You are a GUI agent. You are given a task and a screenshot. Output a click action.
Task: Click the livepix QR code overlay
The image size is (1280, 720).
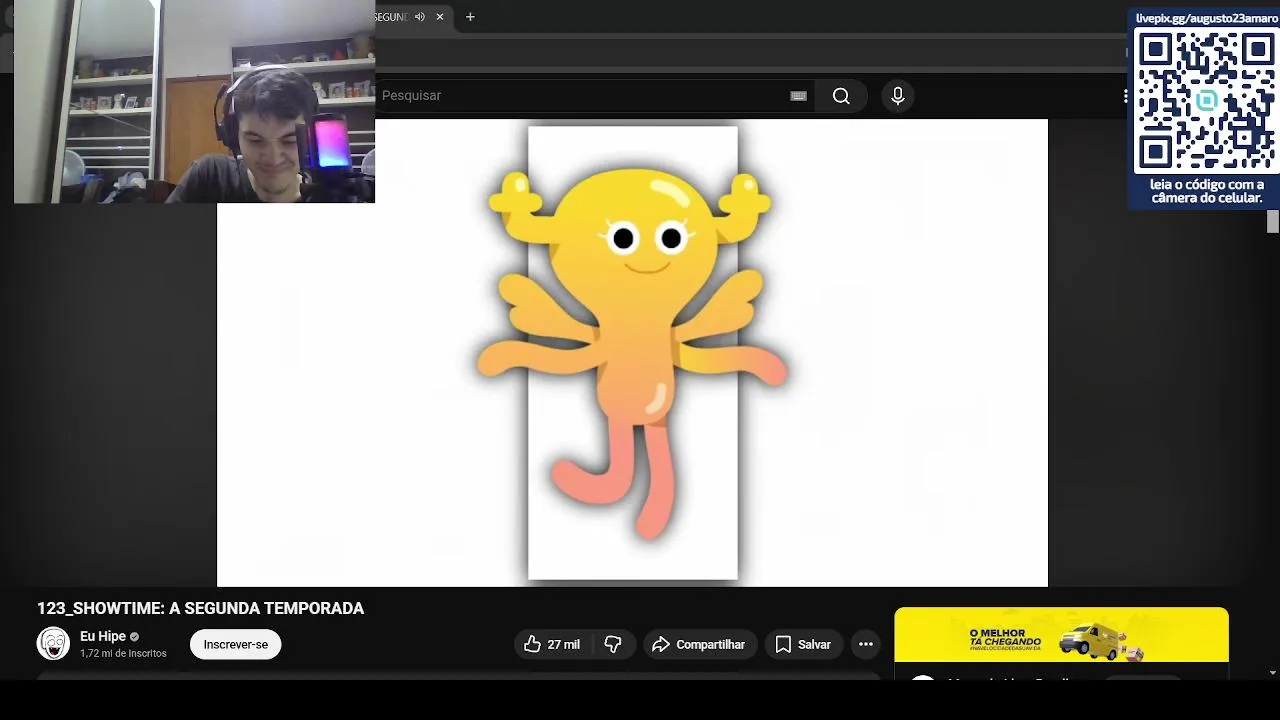1205,102
